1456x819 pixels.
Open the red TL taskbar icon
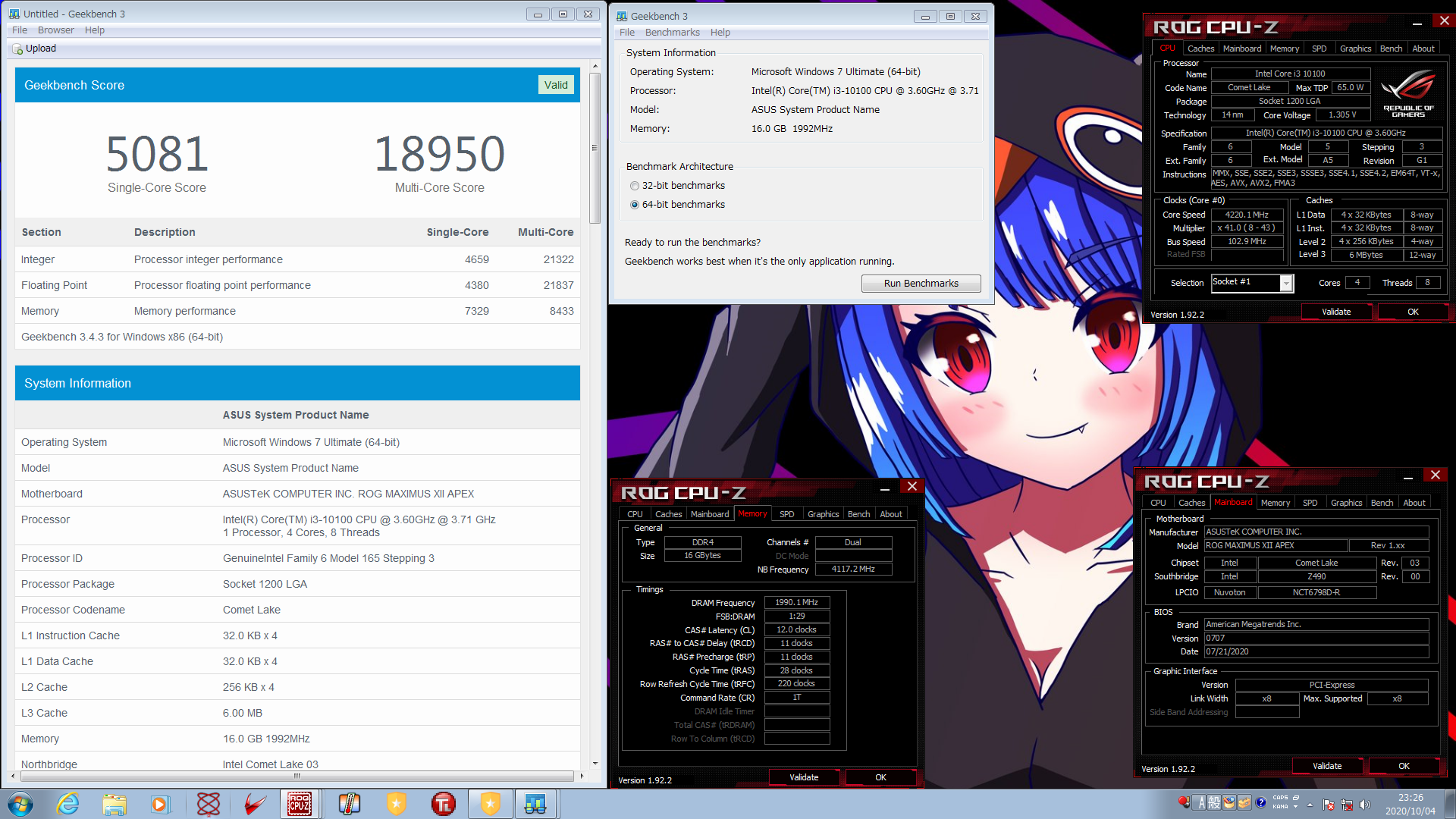pyautogui.click(x=444, y=804)
